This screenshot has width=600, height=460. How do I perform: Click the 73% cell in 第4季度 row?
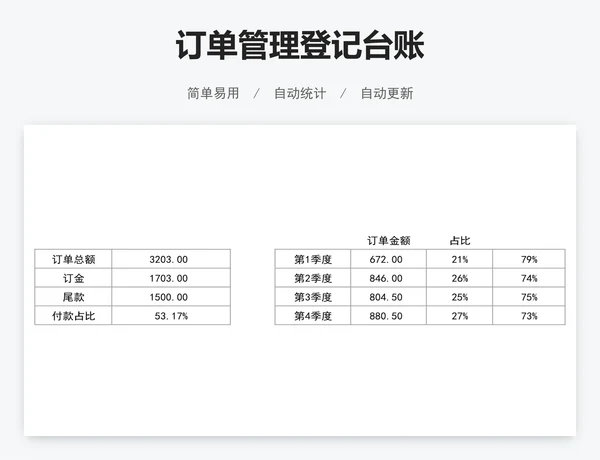[529, 316]
